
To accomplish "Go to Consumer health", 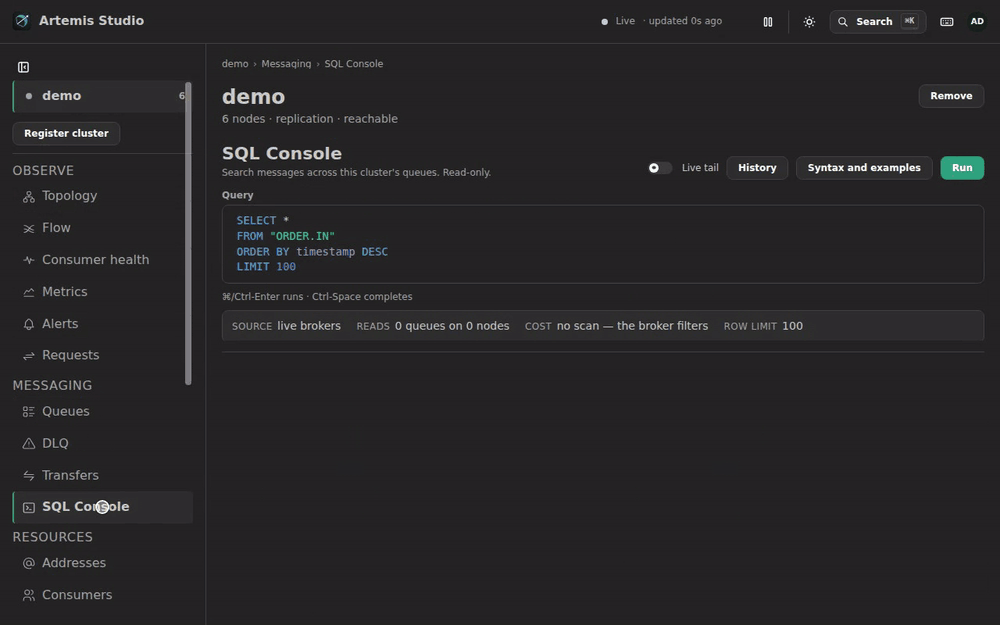I will (102, 260).
